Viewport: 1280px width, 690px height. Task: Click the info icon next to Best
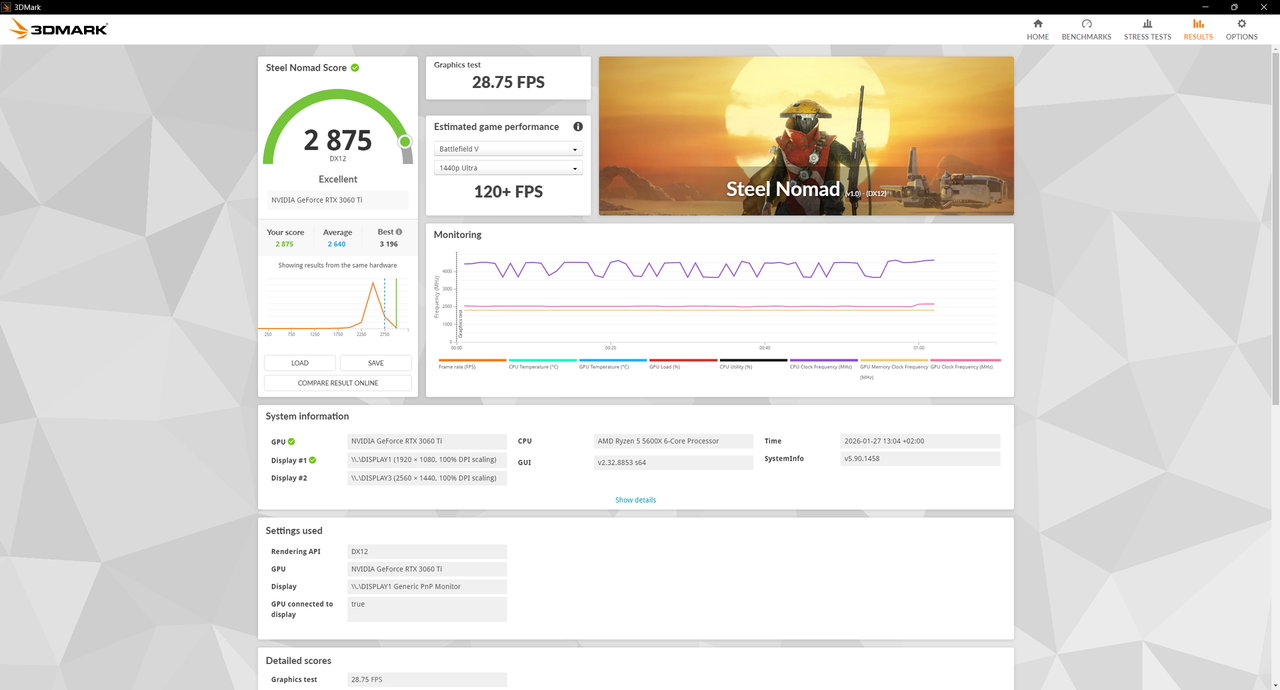[x=399, y=232]
